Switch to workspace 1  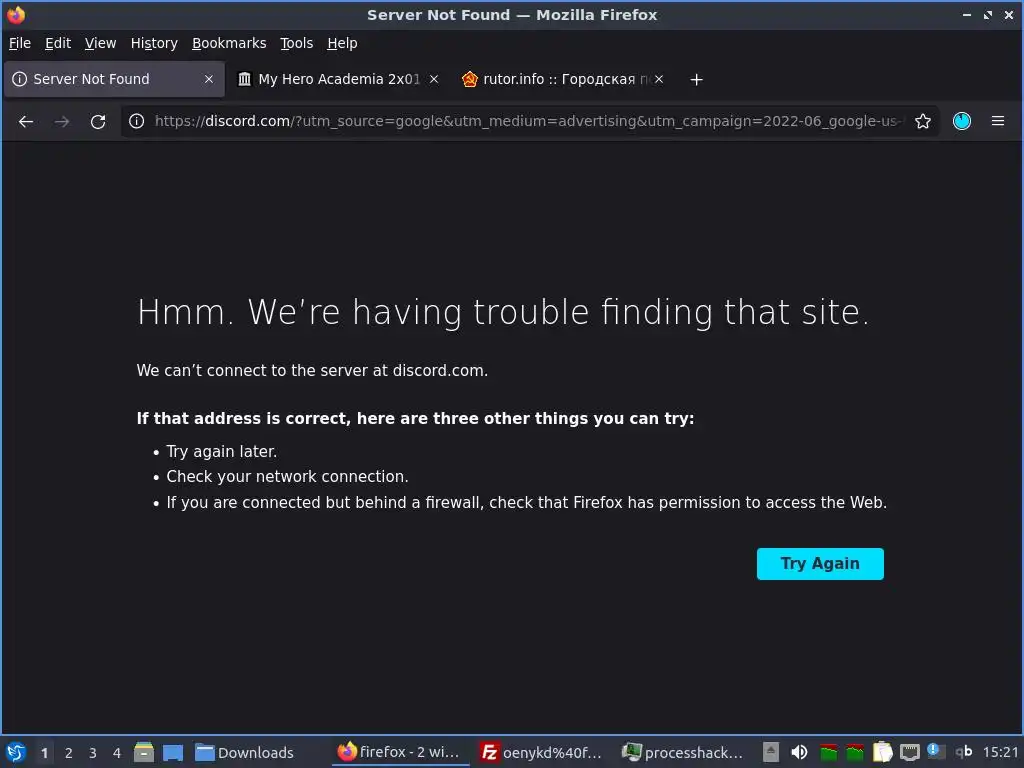[x=44, y=753]
